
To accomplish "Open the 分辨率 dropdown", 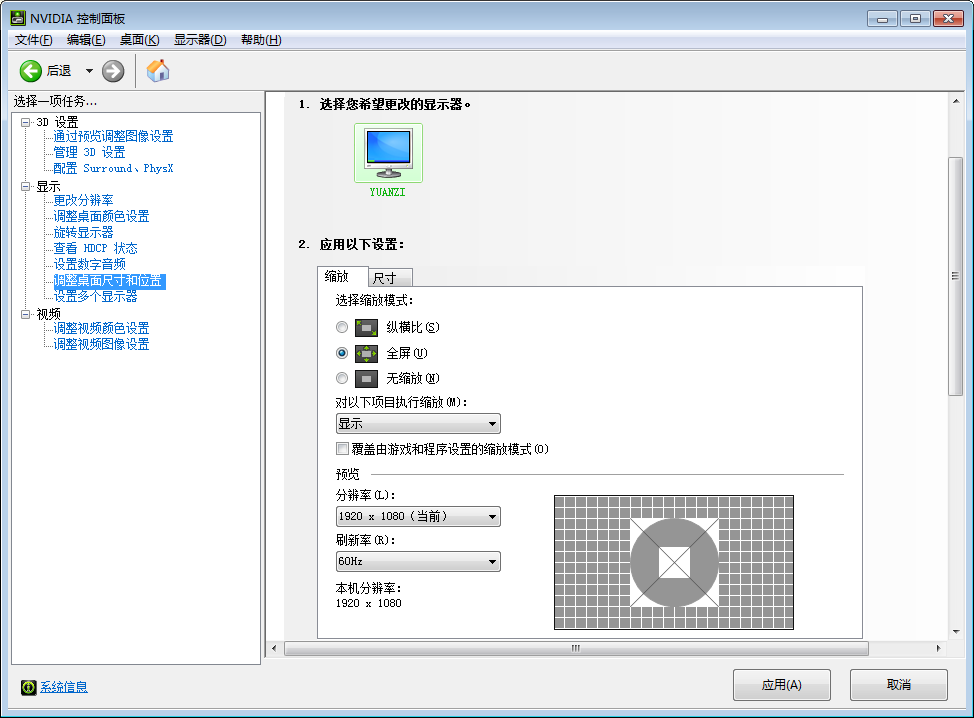I will pyautogui.click(x=418, y=516).
